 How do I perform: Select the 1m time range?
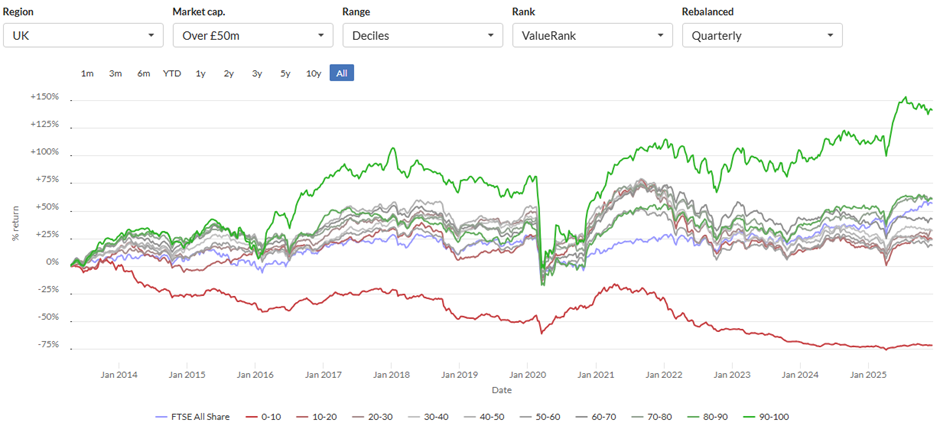point(88,73)
